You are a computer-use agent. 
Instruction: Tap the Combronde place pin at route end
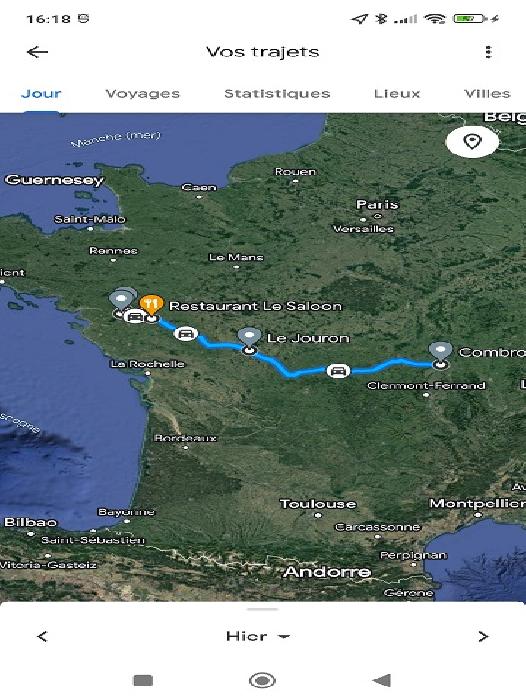(x=440, y=352)
